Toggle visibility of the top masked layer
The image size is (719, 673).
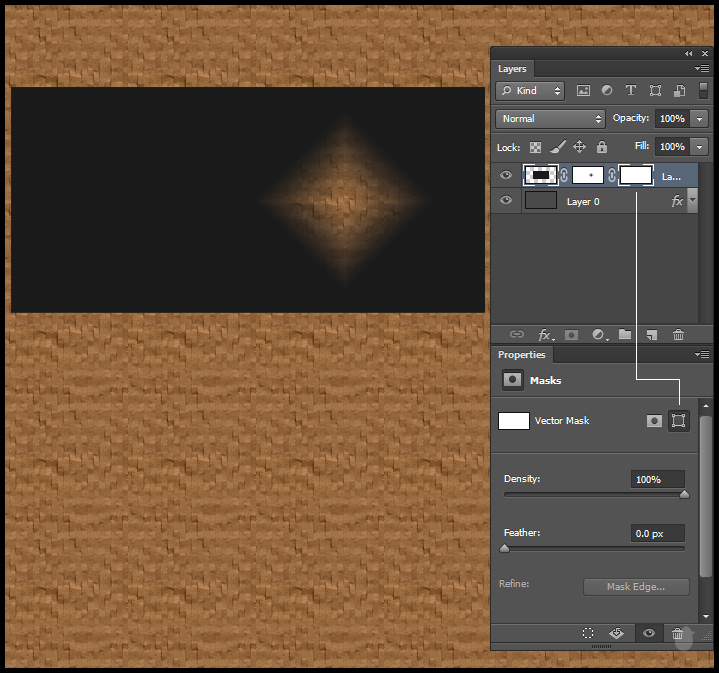pos(506,175)
